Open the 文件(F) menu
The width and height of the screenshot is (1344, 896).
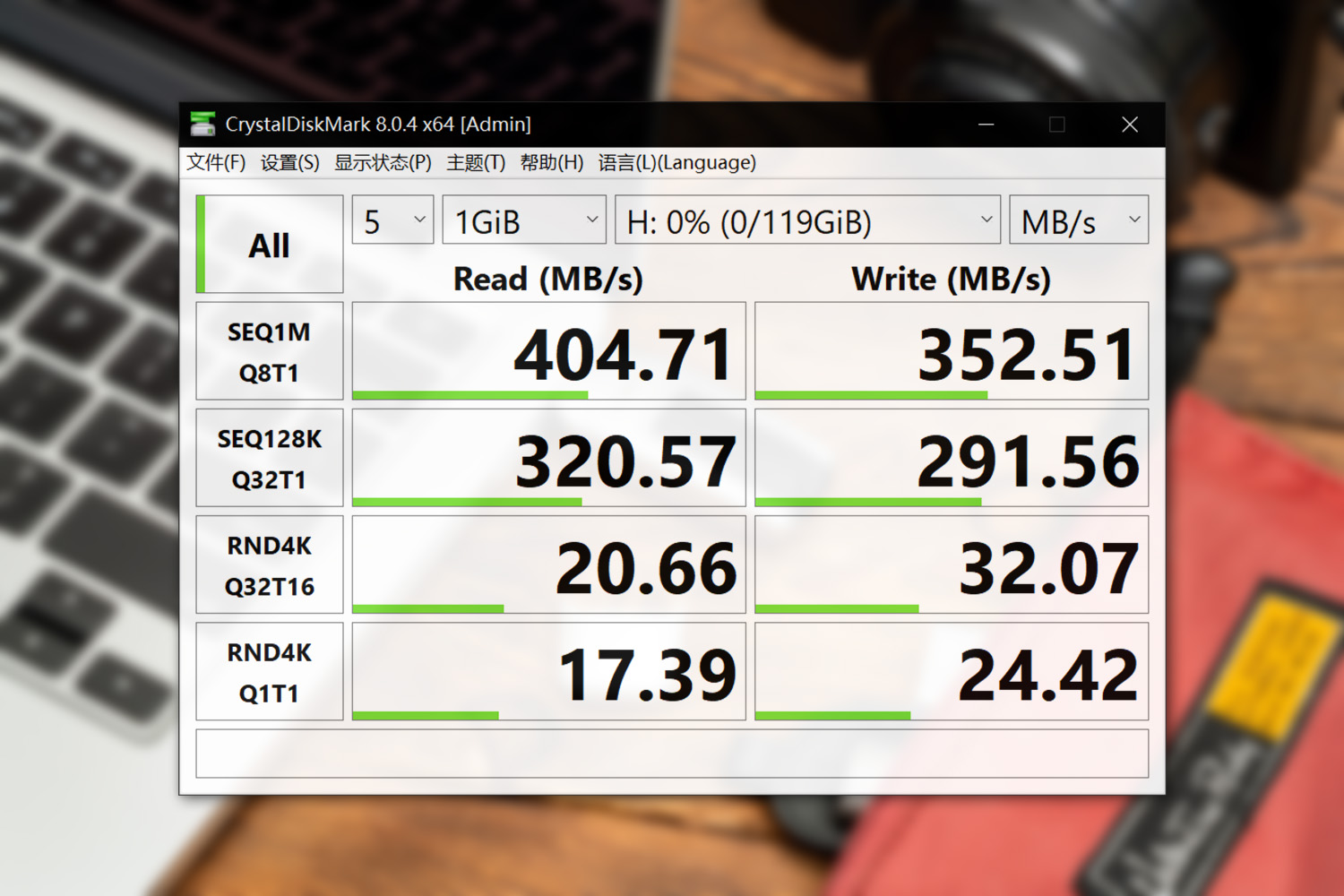[x=216, y=162]
